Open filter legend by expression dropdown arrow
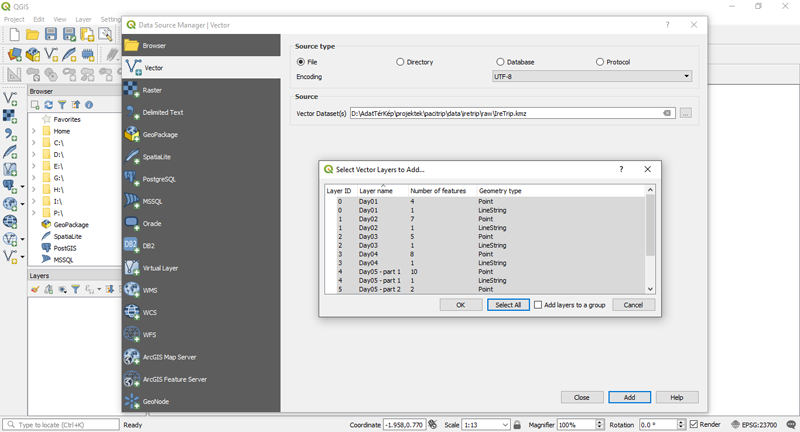Viewport: 800px width, 432px height. [x=99, y=289]
